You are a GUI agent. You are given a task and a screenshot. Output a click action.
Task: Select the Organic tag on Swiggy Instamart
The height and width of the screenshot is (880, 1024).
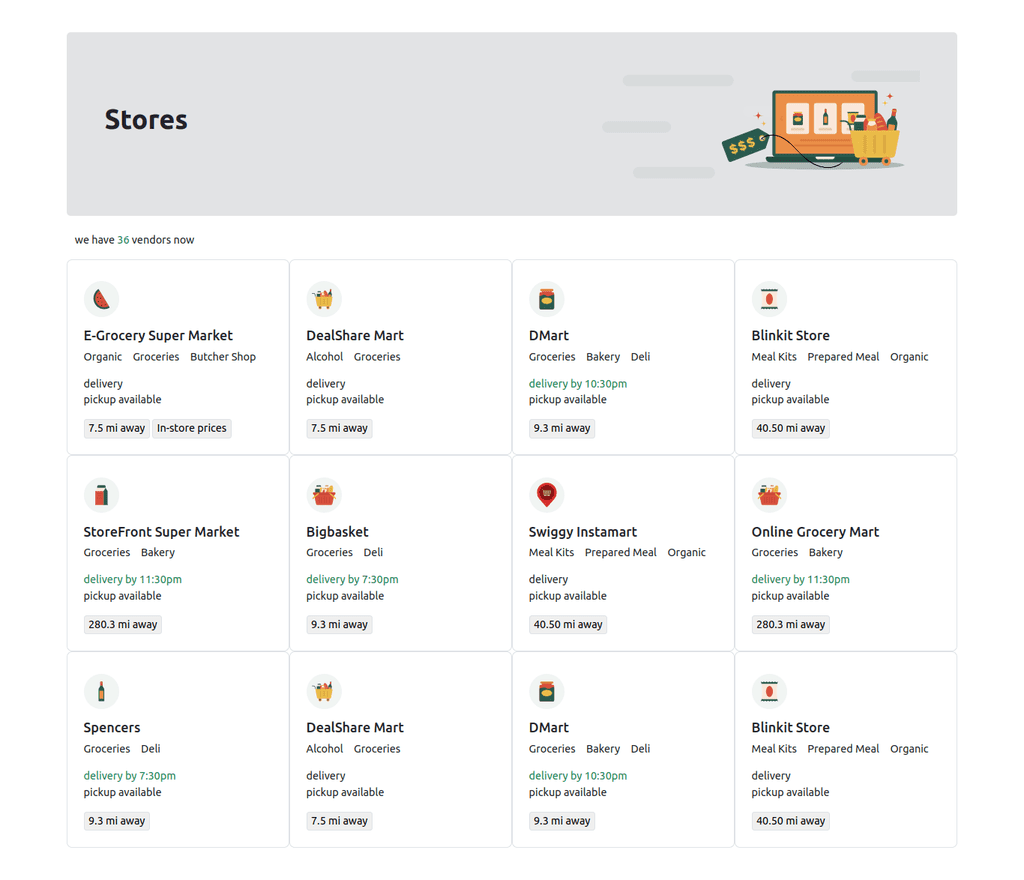[x=686, y=552]
